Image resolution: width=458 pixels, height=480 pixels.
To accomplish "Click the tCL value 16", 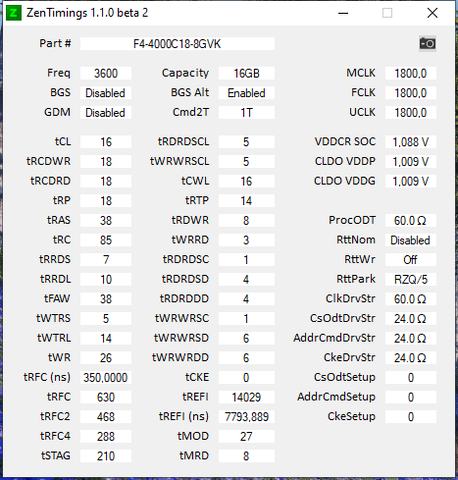I will 106,142.
